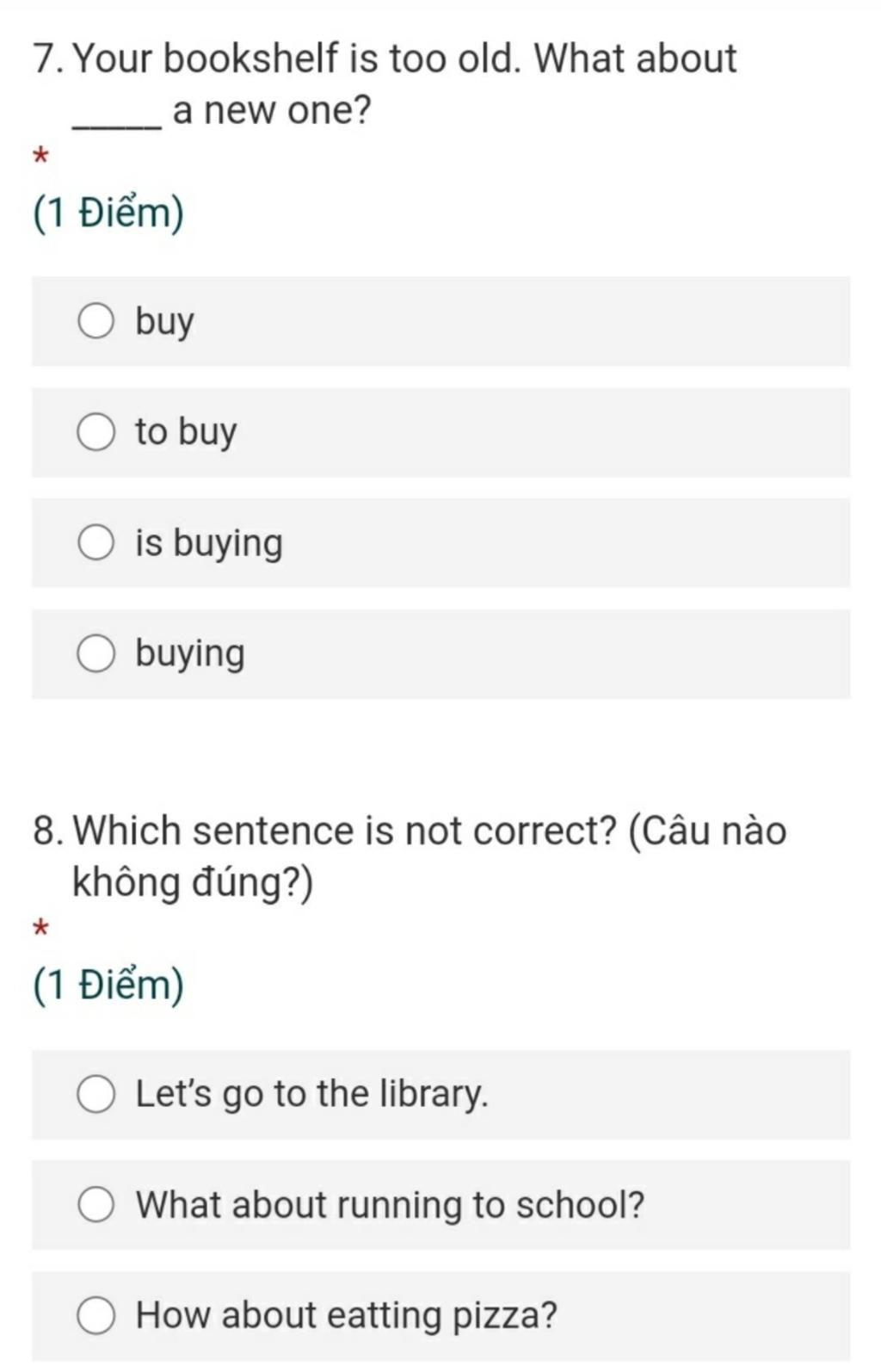Select the "buy" radio button
Image resolution: width=881 pixels, height=1372 pixels.
[x=95, y=321]
